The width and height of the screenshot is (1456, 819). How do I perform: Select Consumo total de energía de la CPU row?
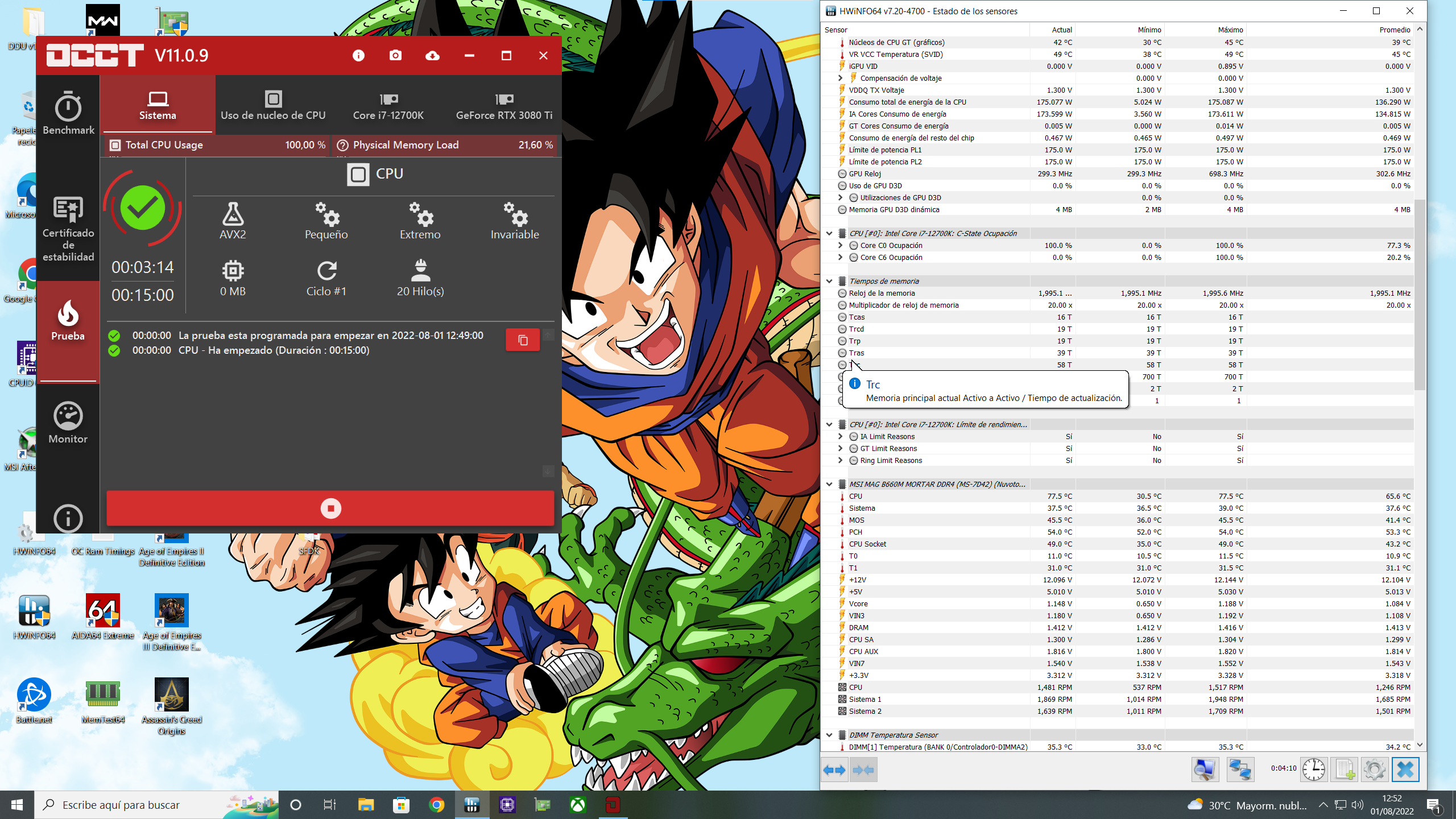[x=1118, y=102]
